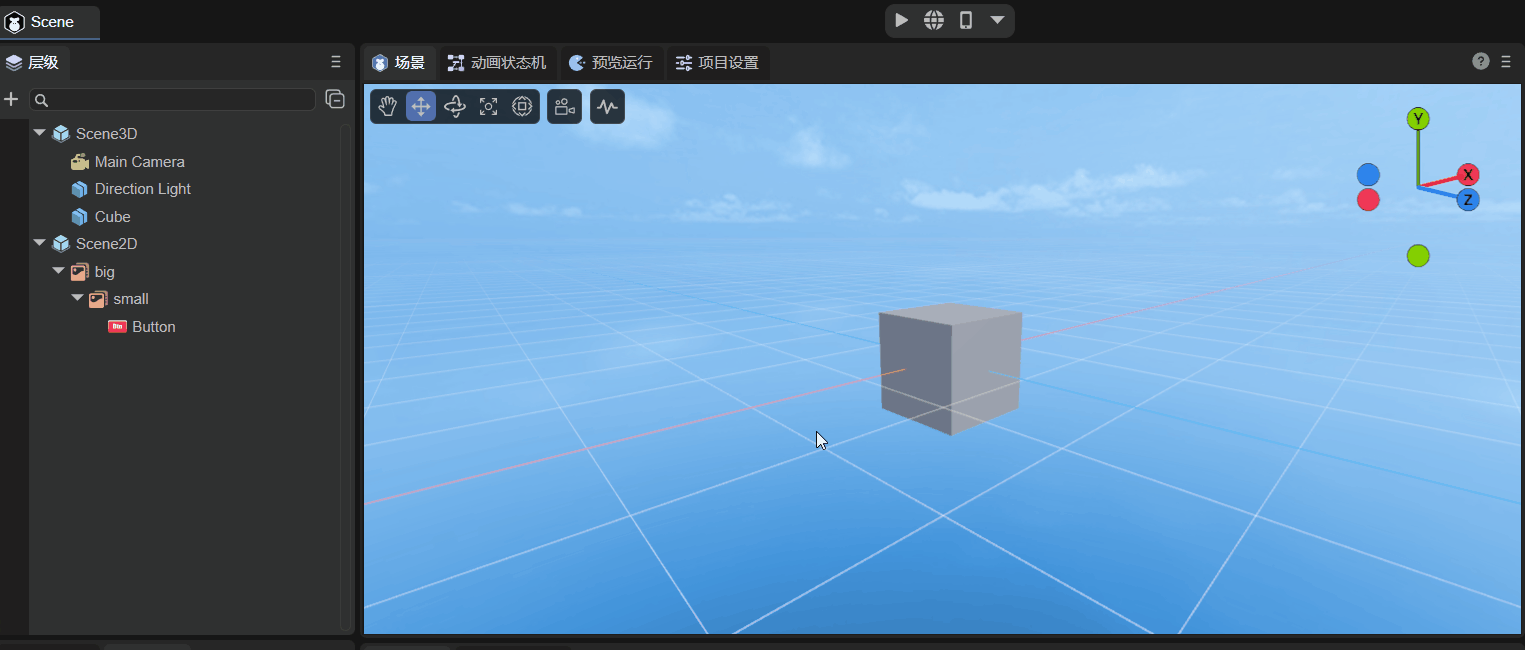Viewport: 1525px width, 650px height.
Task: Click the scene camera settings icon
Action: pyautogui.click(x=565, y=107)
